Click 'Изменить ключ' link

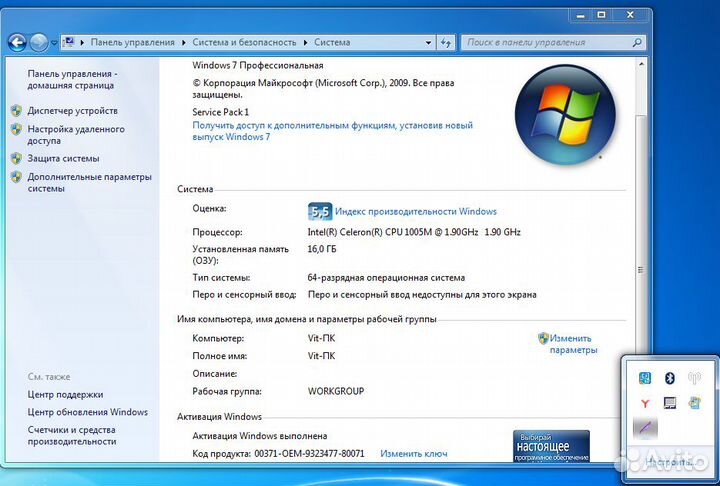coord(414,453)
